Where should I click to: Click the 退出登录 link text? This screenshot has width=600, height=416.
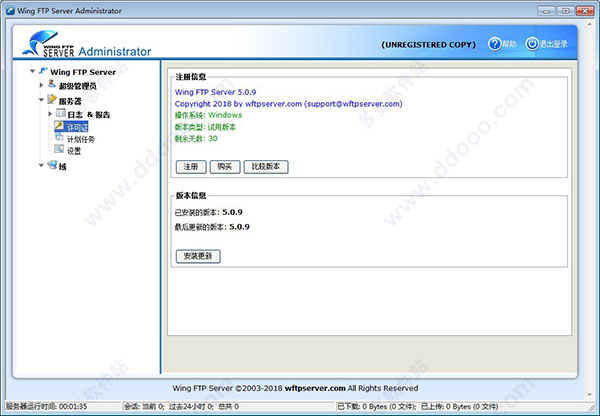click(553, 44)
